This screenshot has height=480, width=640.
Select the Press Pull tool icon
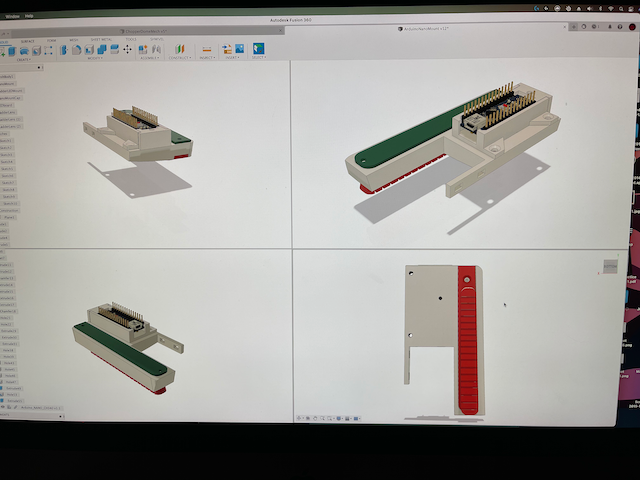coord(64,50)
